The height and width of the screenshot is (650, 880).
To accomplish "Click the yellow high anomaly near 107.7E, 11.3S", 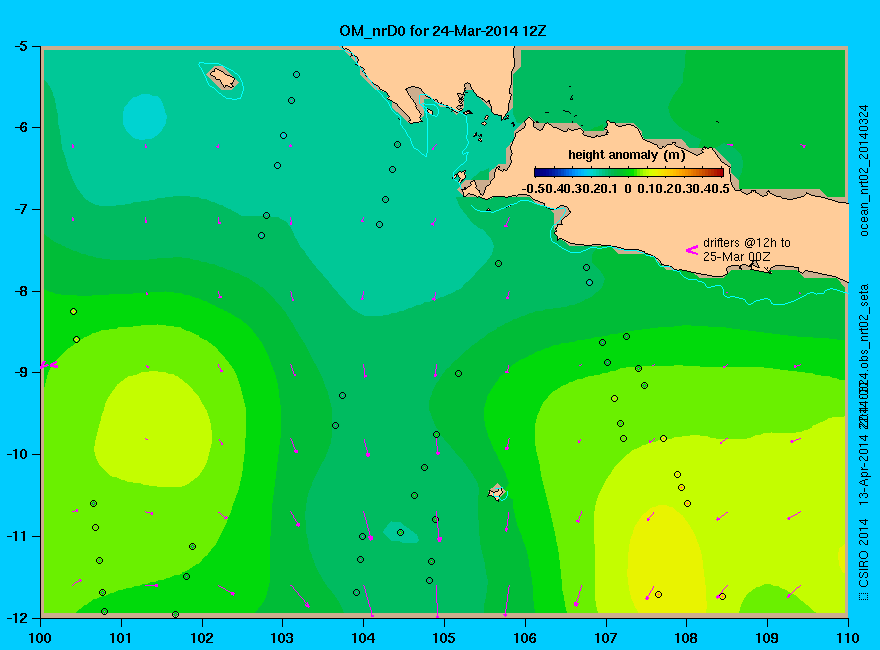I will (665, 559).
